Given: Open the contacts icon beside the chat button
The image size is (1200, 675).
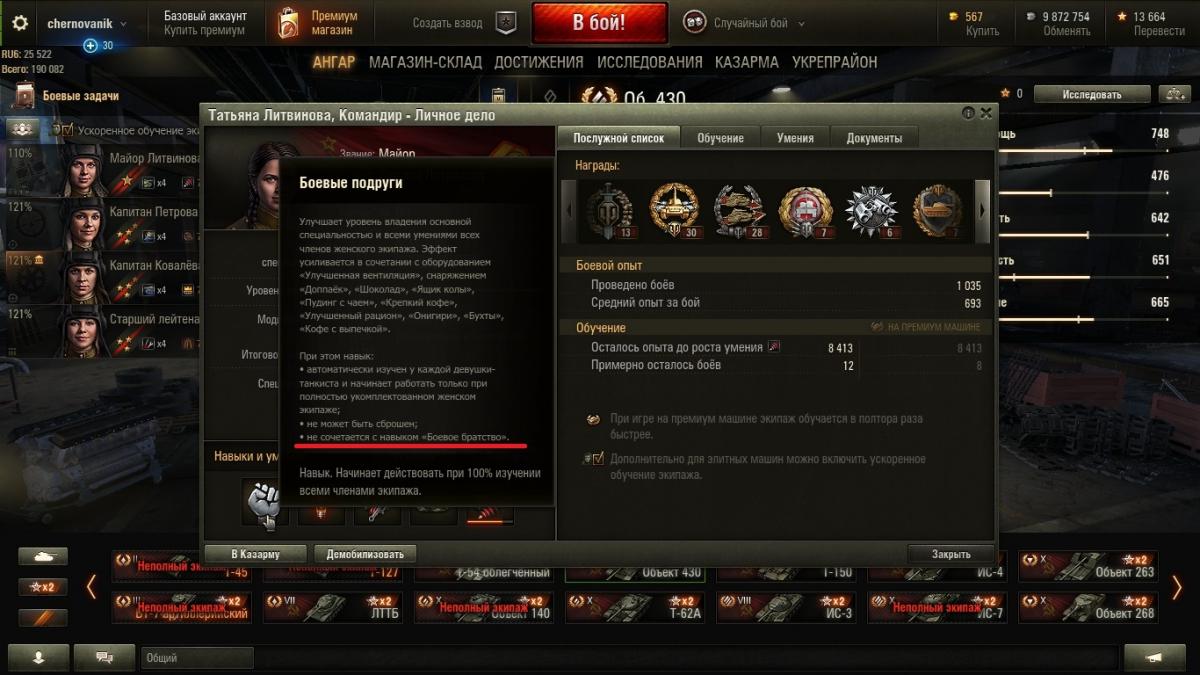Looking at the screenshot, I should 39,657.
